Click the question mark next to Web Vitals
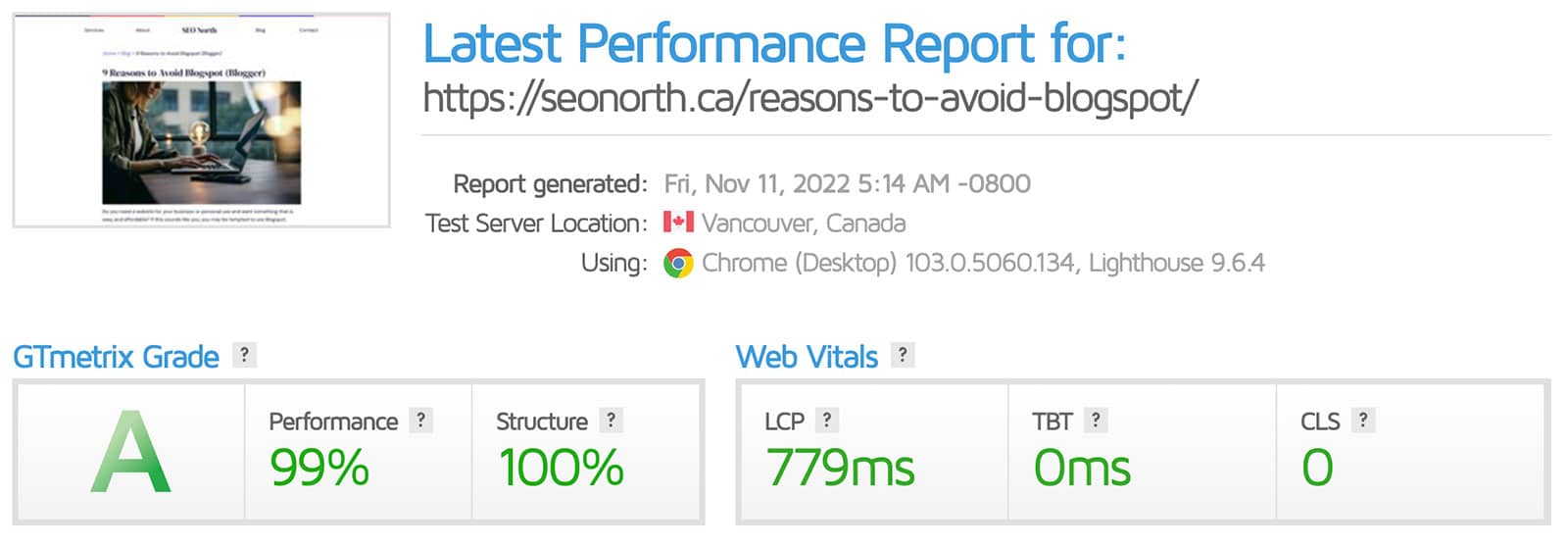Viewport: 1568px width, 546px height. tap(903, 355)
